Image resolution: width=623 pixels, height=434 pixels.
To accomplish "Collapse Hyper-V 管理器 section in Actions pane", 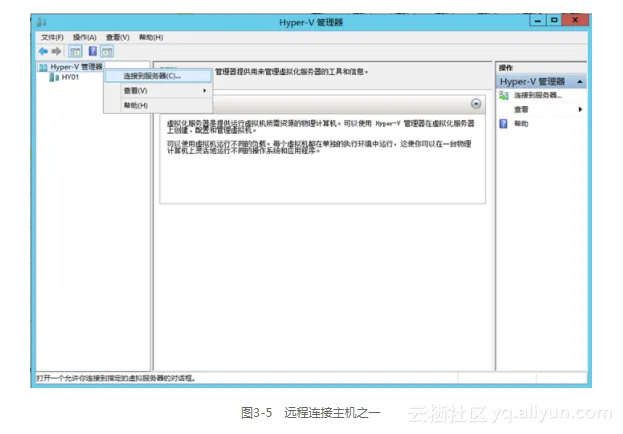I will pyautogui.click(x=580, y=82).
